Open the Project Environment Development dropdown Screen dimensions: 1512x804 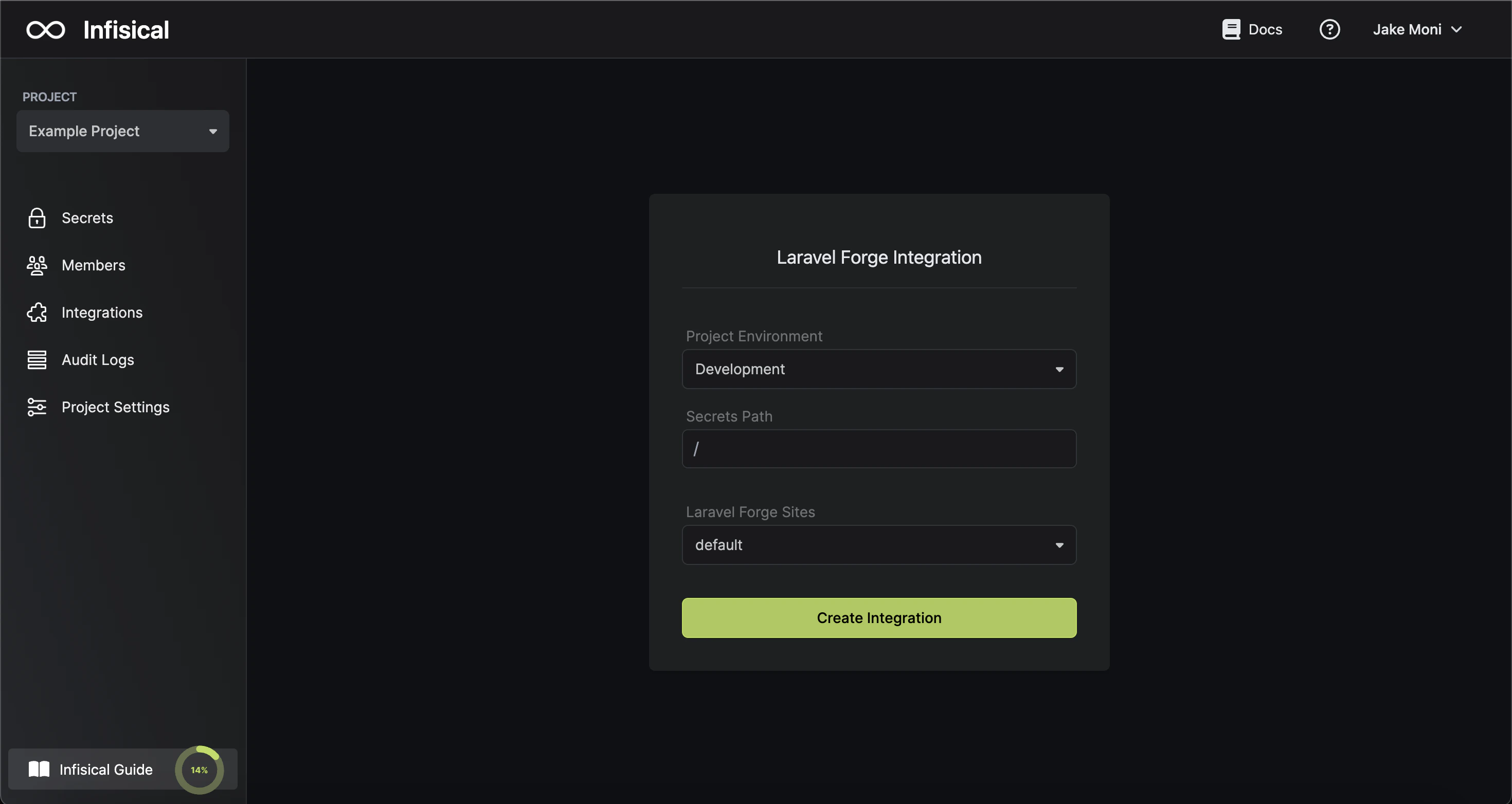pyautogui.click(x=879, y=369)
